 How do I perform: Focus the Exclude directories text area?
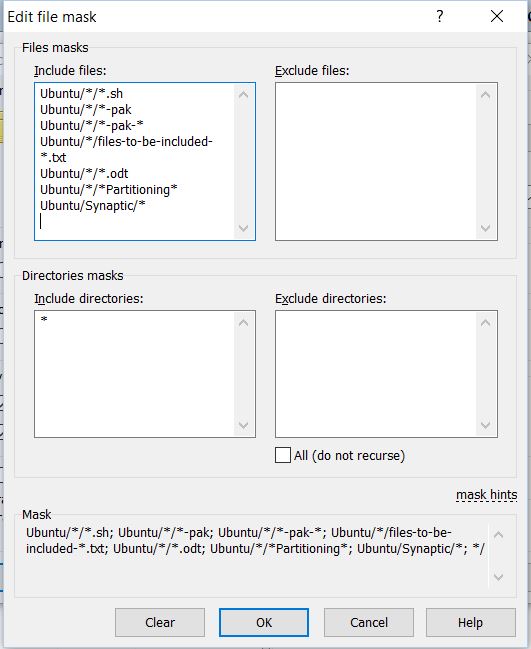click(376, 374)
